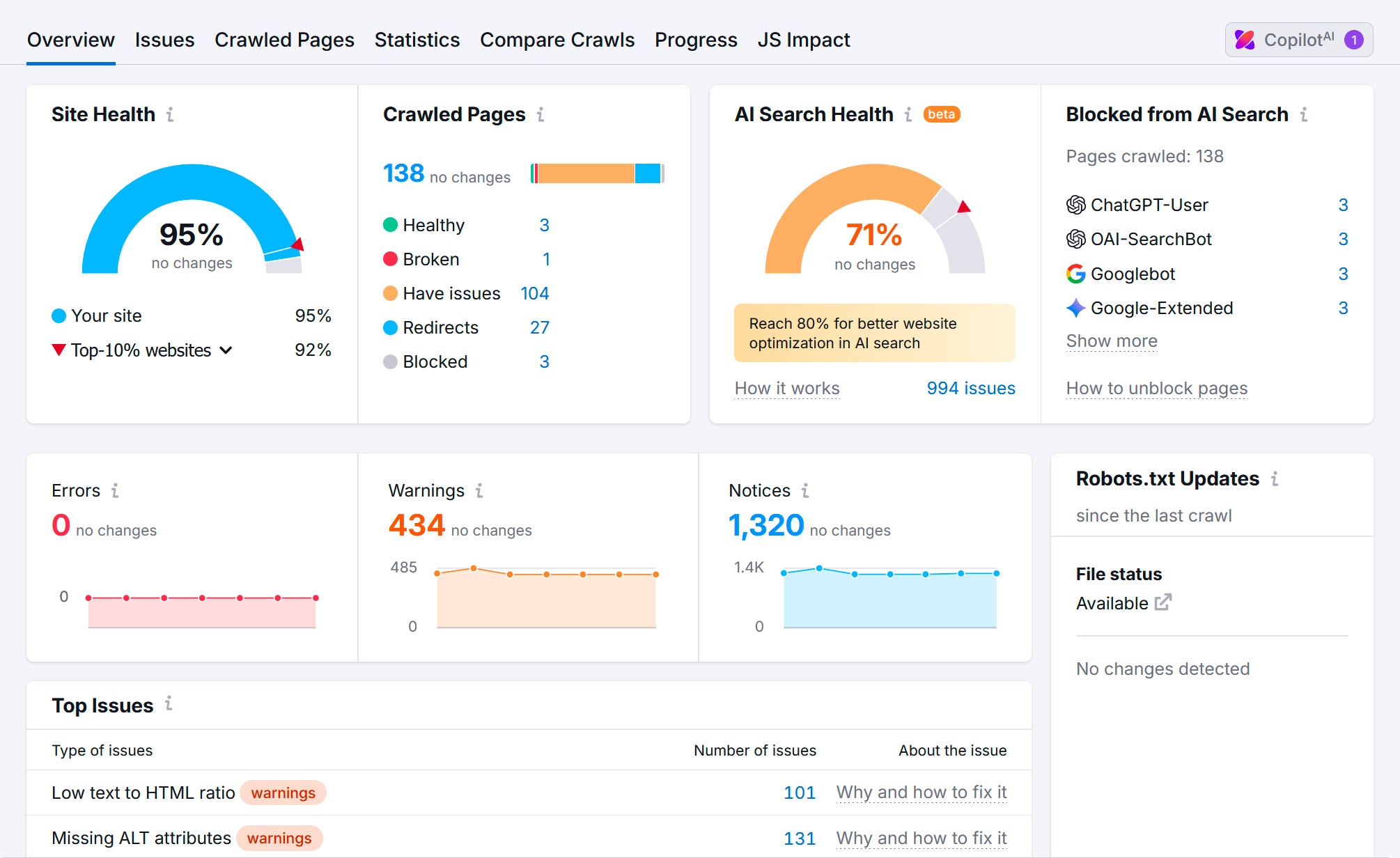Open the Copilot AI button
Viewport: 1400px width, 858px height.
[x=1298, y=40]
